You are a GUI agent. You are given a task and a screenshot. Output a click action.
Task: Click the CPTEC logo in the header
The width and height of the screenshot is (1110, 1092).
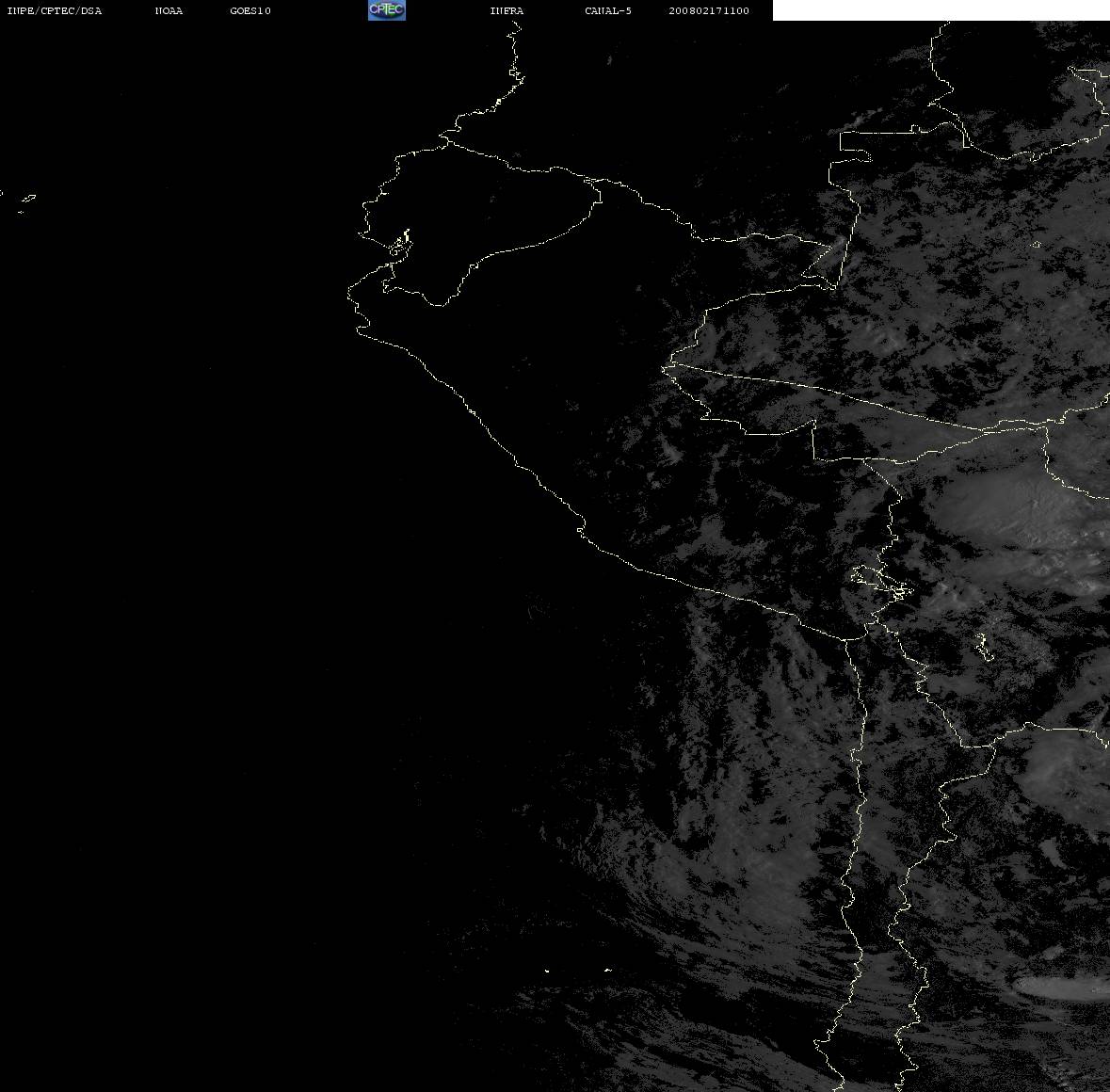387,10
